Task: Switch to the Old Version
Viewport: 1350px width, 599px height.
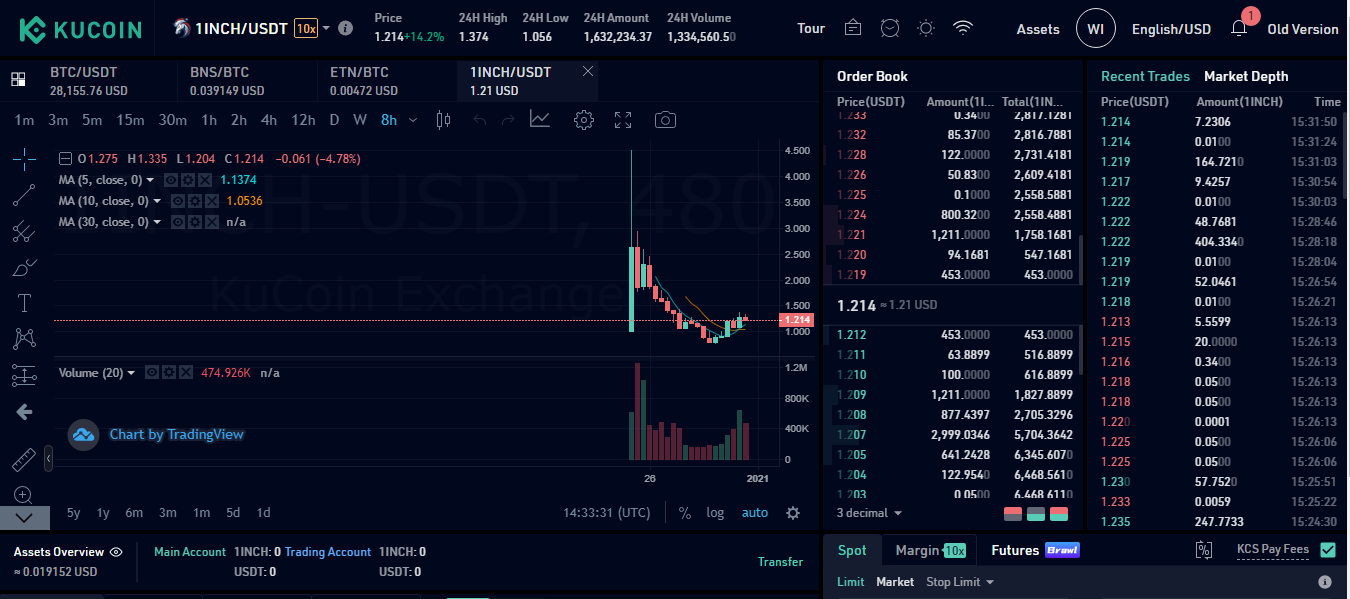Action: coord(1303,29)
